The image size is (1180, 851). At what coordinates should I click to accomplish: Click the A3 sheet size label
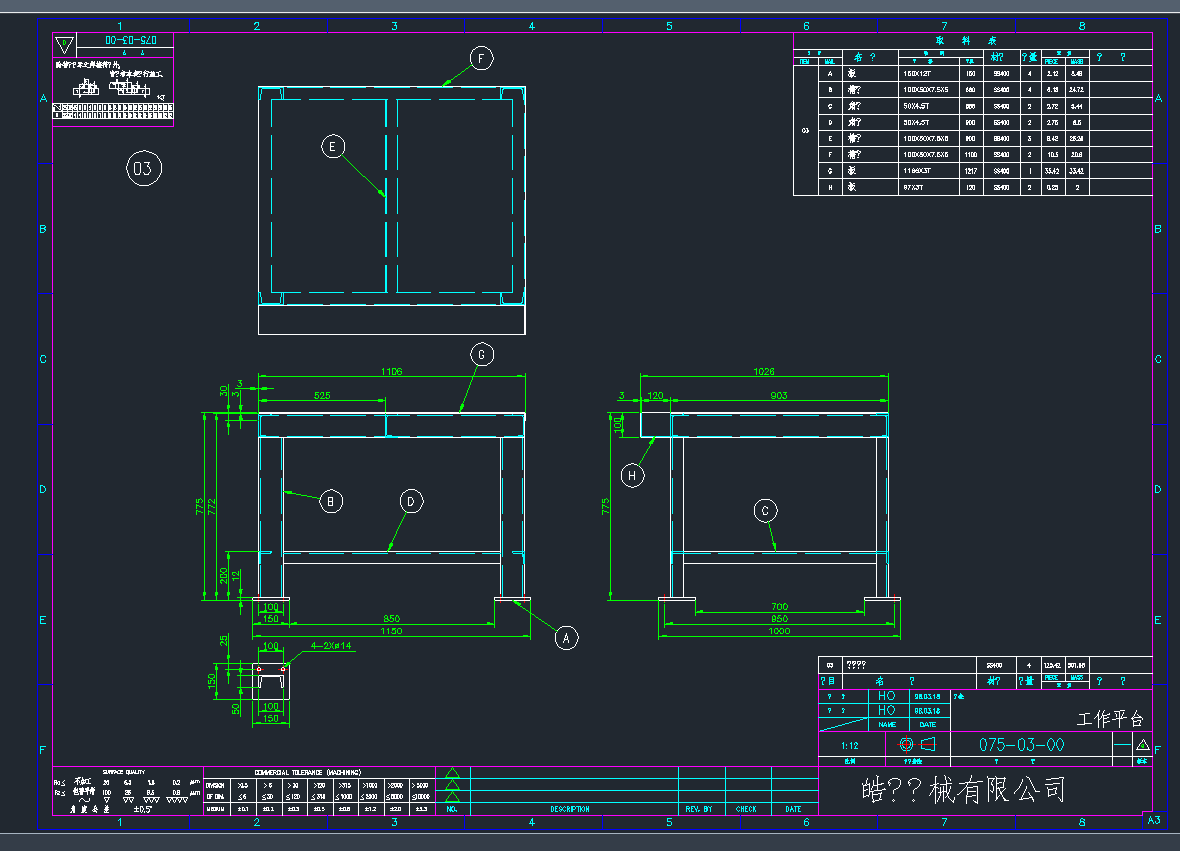[x=1152, y=821]
